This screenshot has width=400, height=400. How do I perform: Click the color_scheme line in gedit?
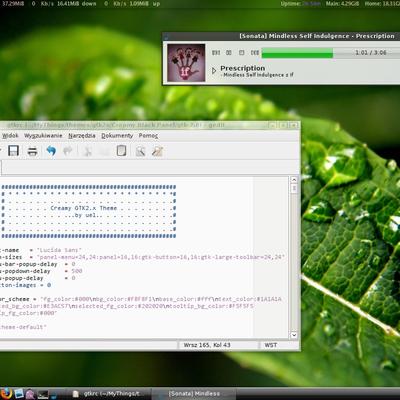pyautogui.click(x=141, y=299)
